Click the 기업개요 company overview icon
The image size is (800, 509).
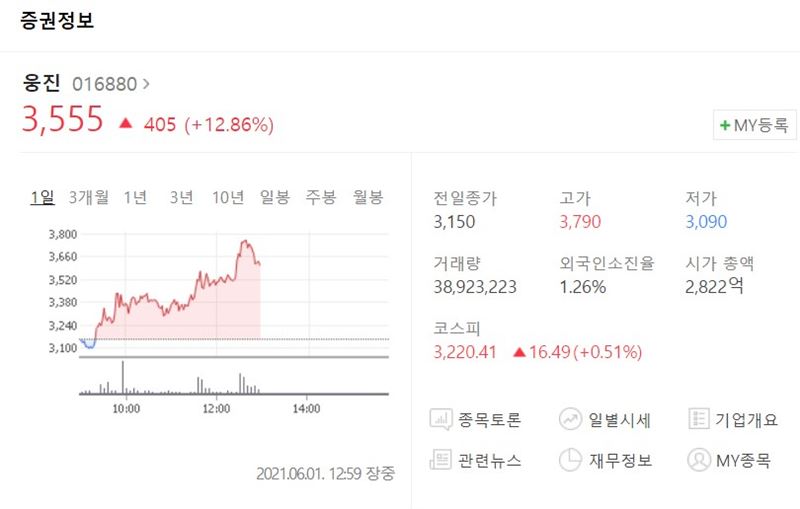pos(699,420)
